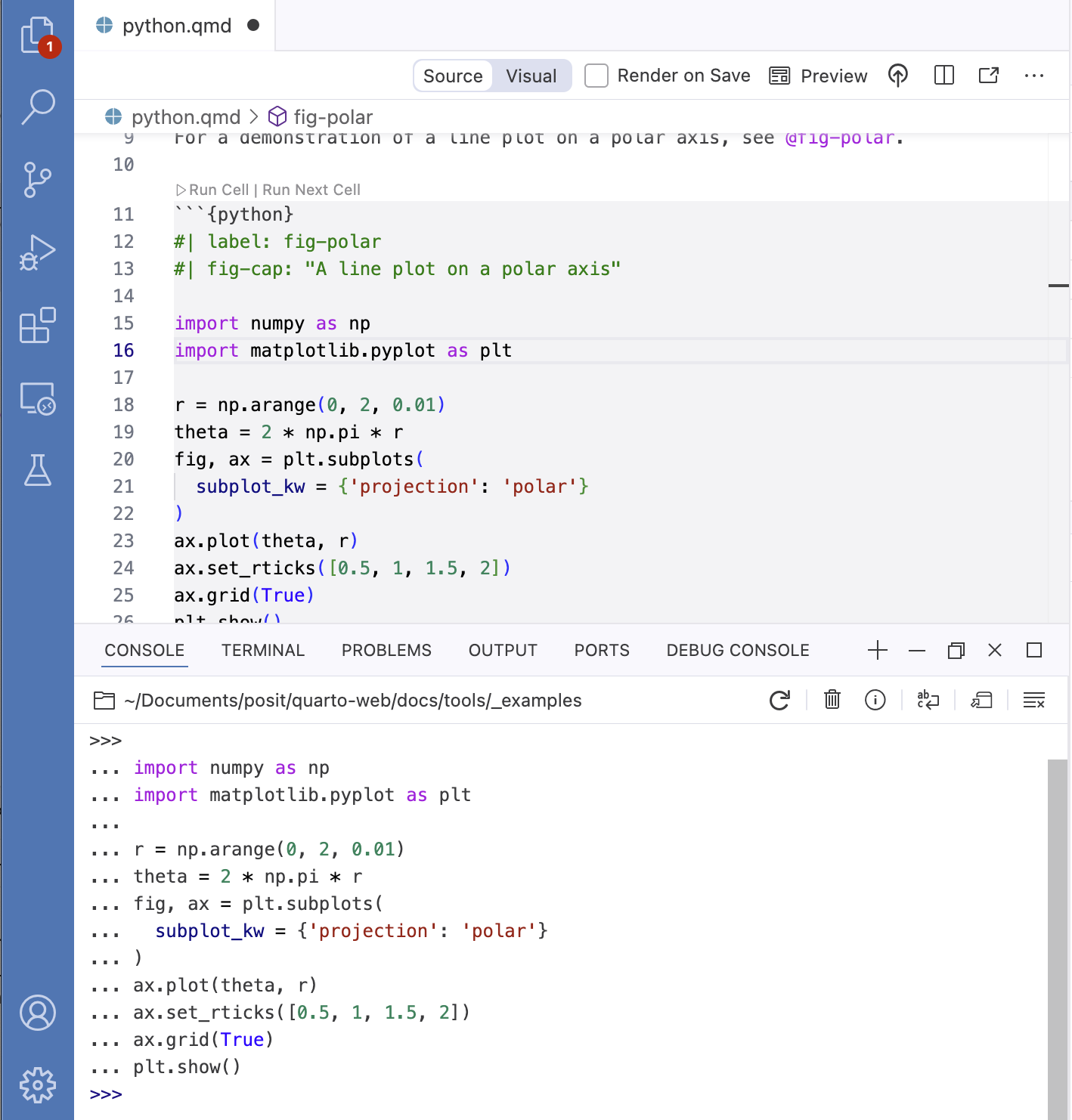The image size is (1072, 1120).
Task: Restart the console interpreter
Action: click(x=779, y=701)
